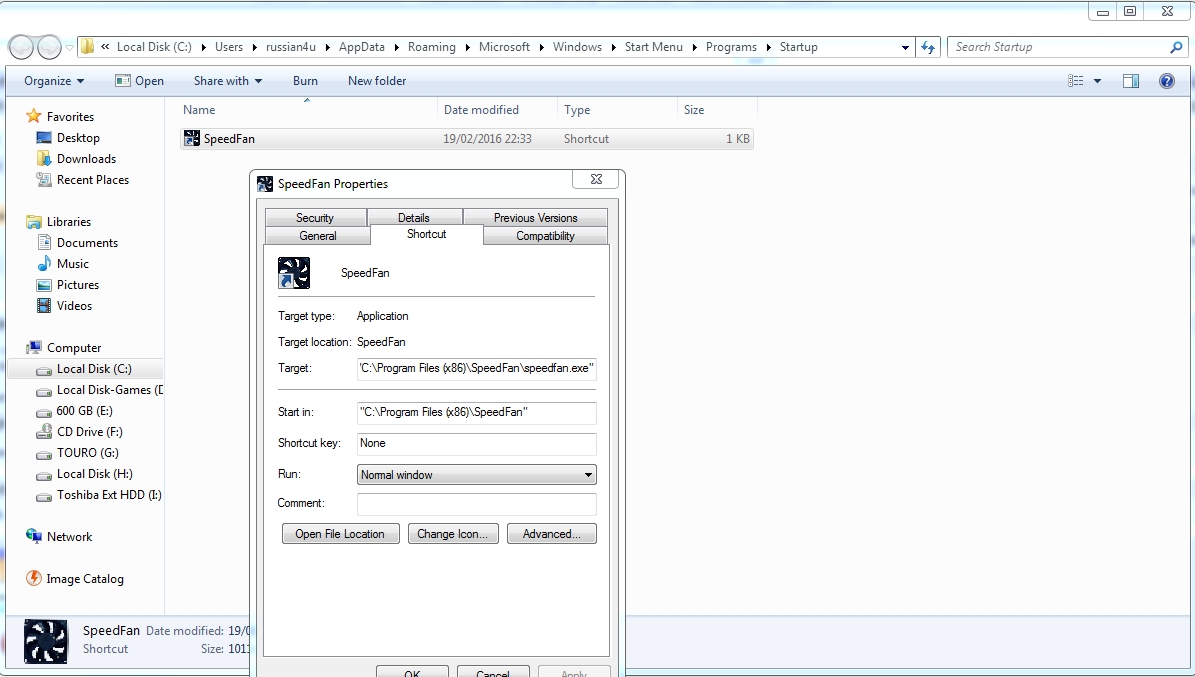Switch to the Security tab

coord(315,217)
